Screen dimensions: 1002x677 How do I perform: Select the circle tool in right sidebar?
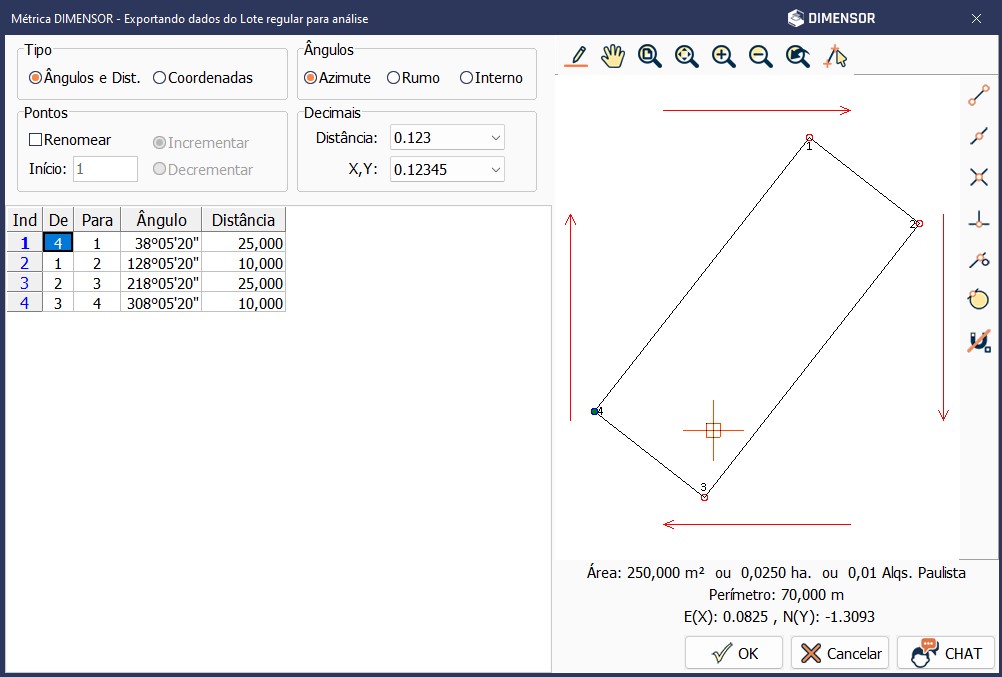click(x=978, y=299)
